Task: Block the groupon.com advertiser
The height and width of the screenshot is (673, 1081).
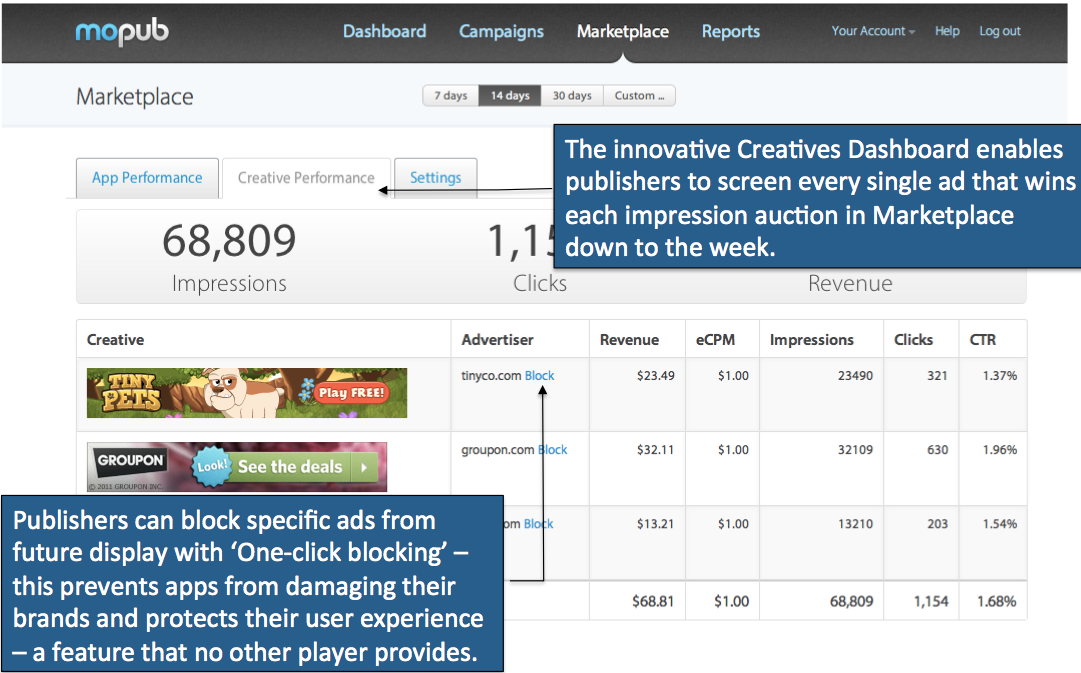Action: [x=553, y=450]
